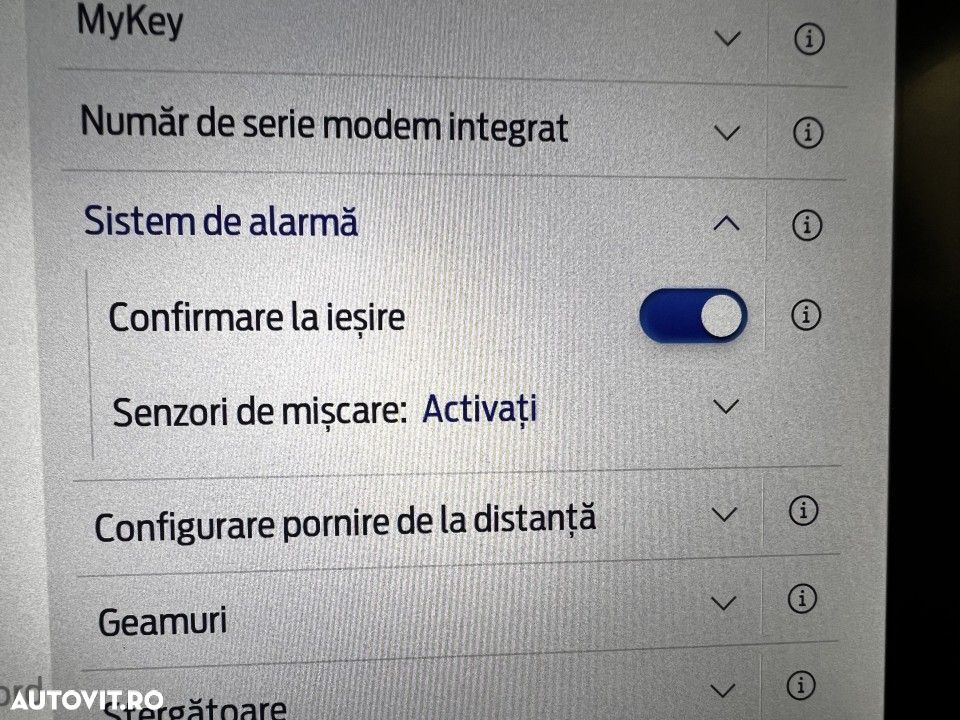Screen dimensions: 960x720
Task: Open info icon for MyKey
Action: (808, 40)
